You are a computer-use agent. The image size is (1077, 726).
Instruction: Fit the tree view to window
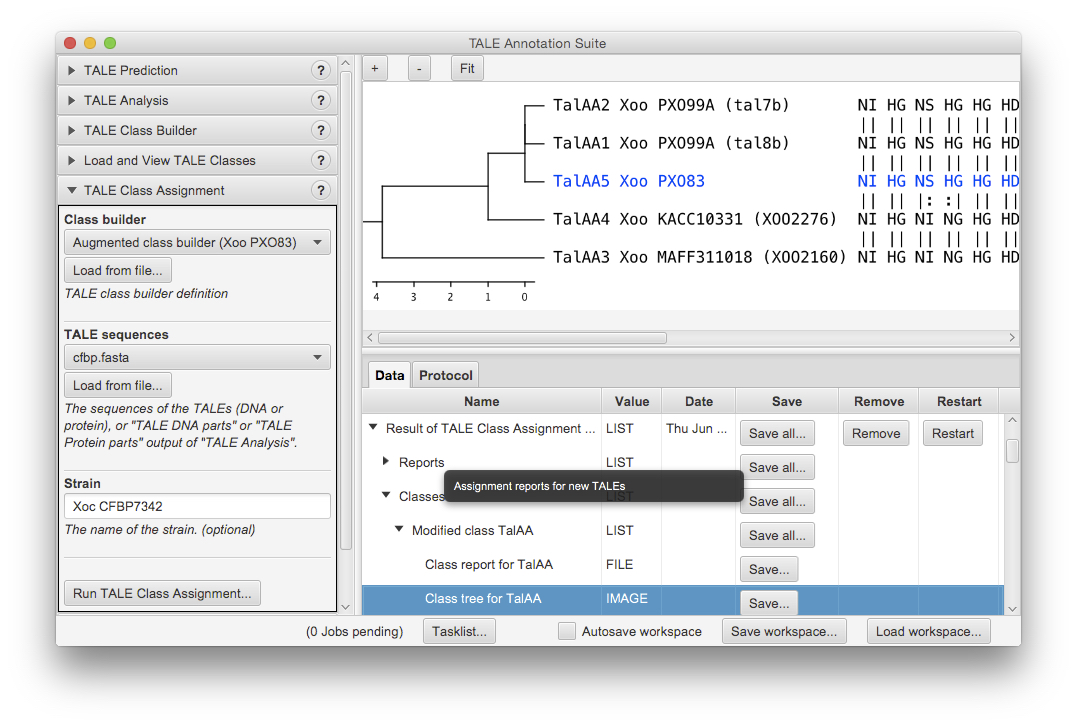coord(467,68)
